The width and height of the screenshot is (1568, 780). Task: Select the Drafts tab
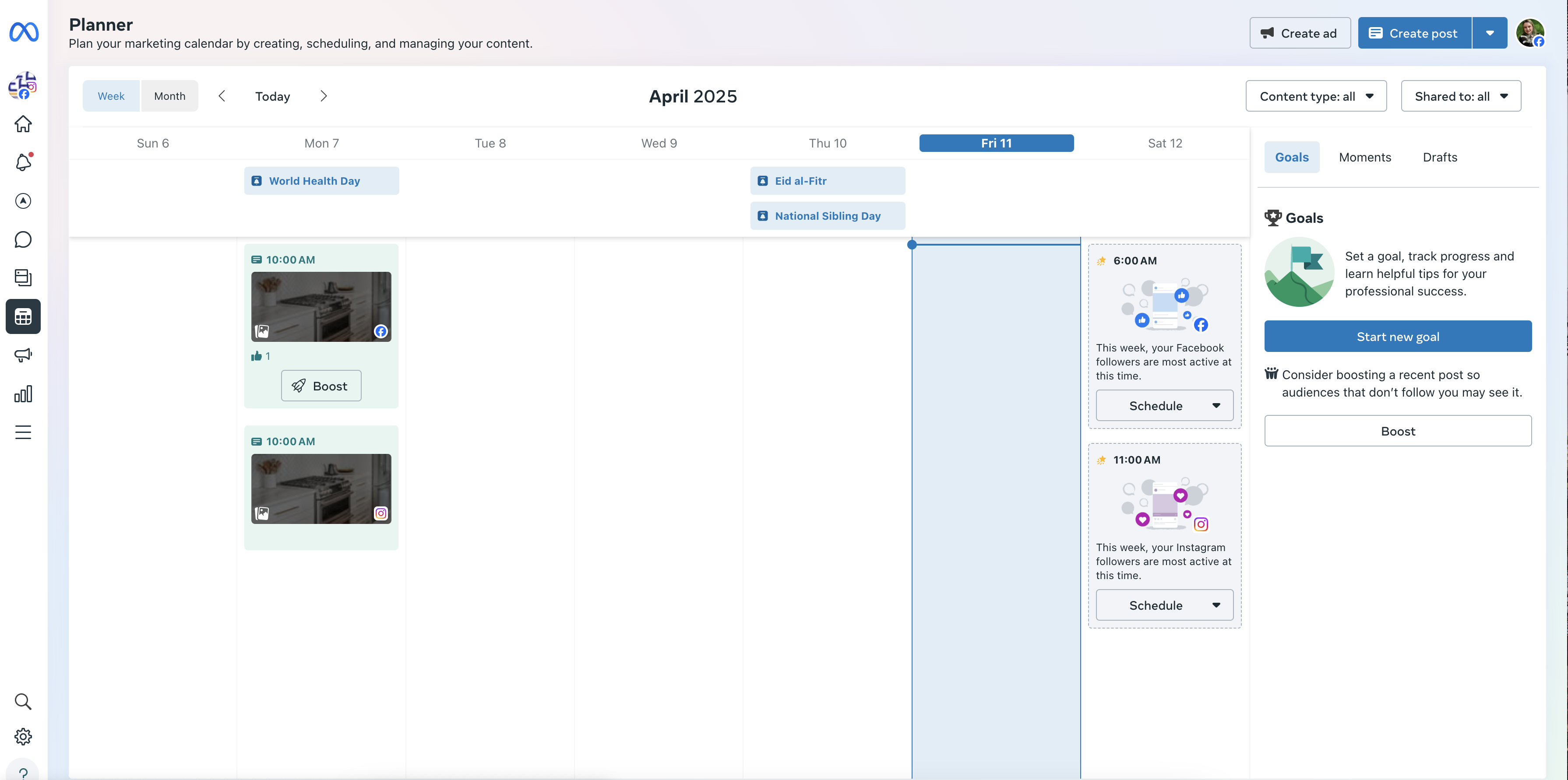1440,158
